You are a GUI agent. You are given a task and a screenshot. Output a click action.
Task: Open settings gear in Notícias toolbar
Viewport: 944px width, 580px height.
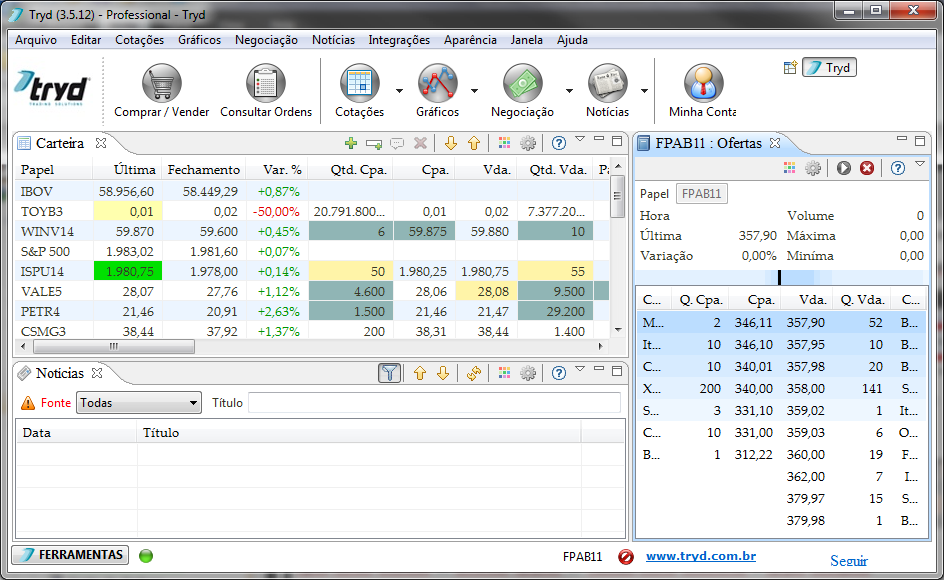(x=528, y=373)
